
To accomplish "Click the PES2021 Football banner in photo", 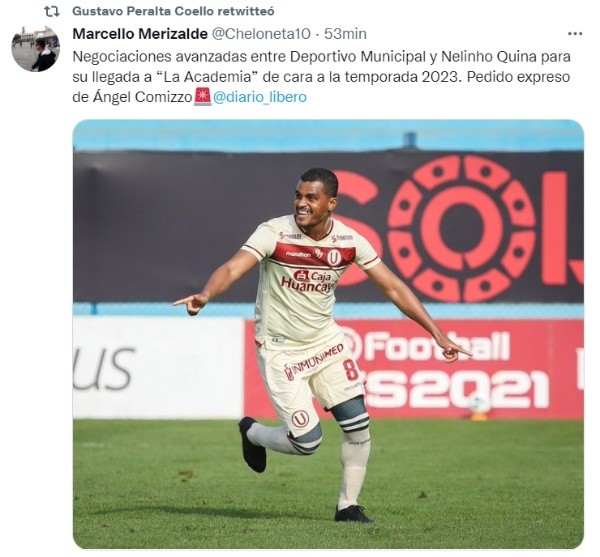I will (455, 369).
